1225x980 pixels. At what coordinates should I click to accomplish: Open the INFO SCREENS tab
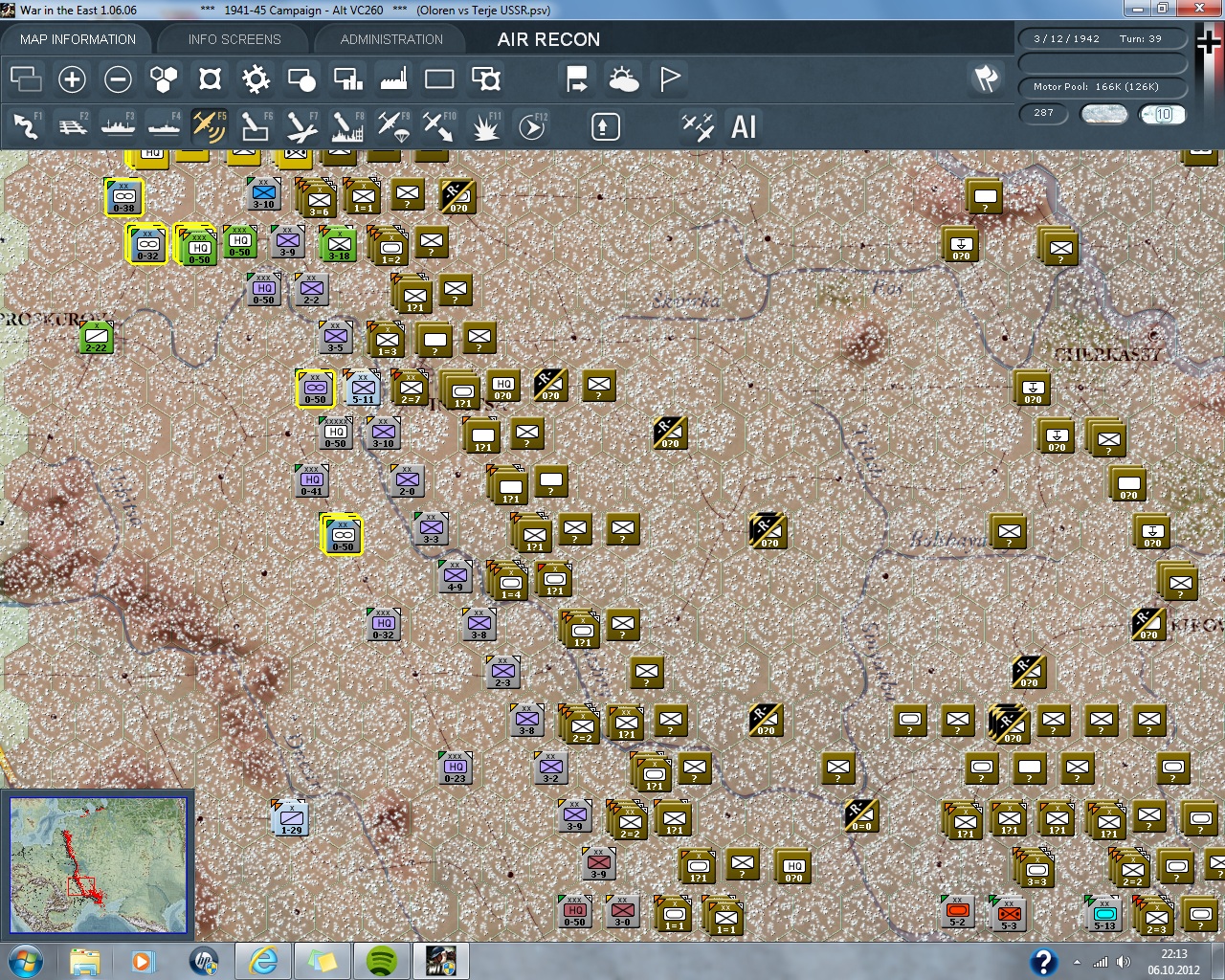(x=234, y=39)
